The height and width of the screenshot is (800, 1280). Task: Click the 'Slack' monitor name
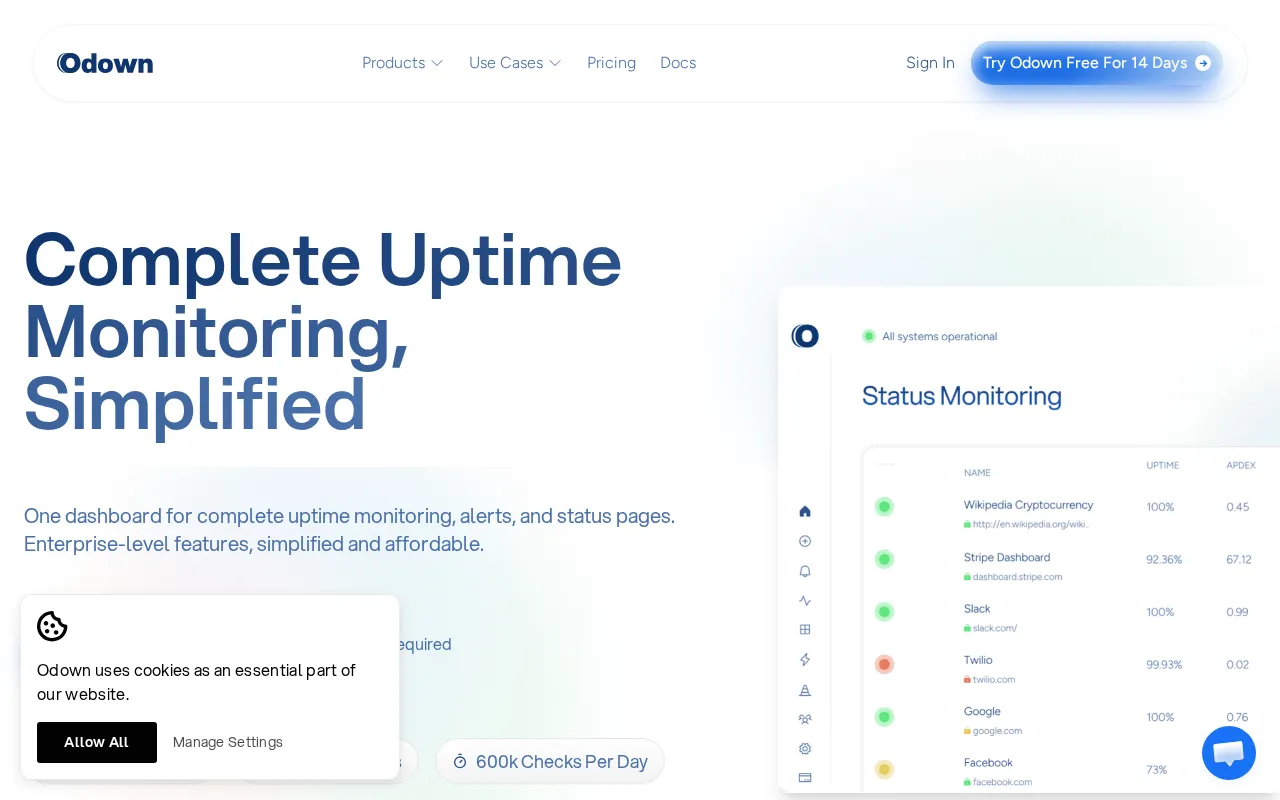[977, 608]
